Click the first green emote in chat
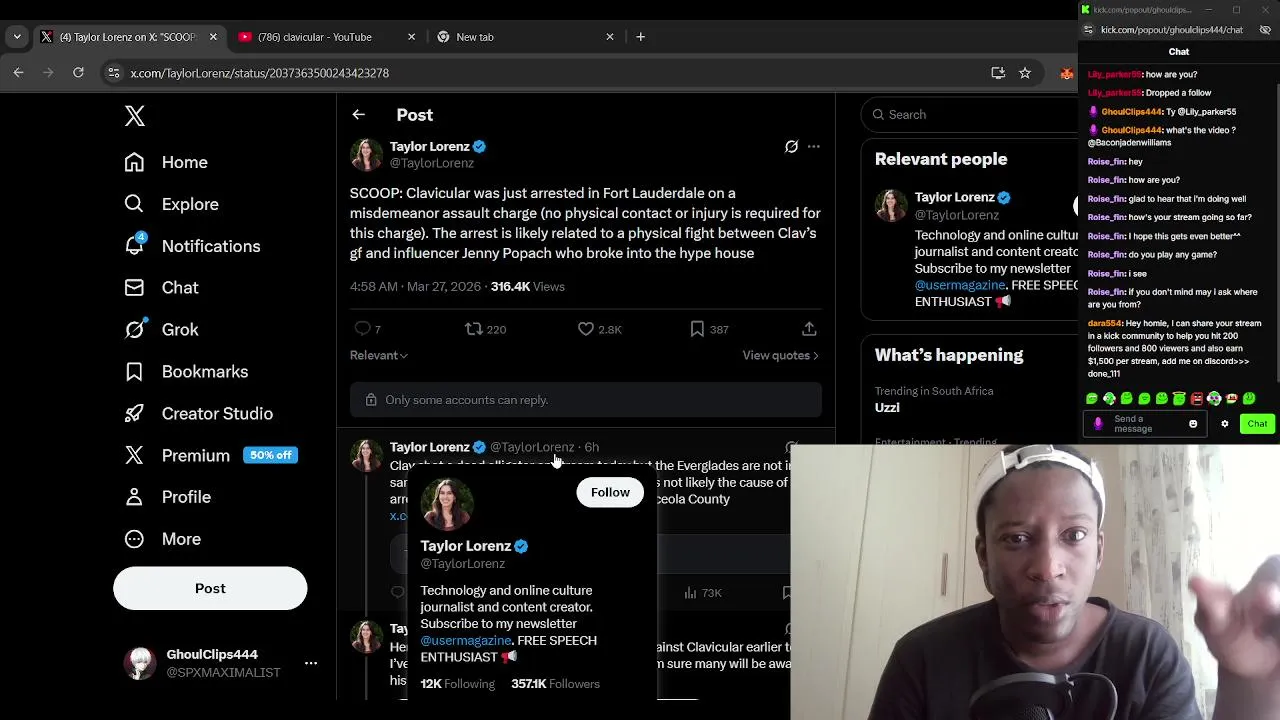1280x720 pixels. click(x=1092, y=399)
